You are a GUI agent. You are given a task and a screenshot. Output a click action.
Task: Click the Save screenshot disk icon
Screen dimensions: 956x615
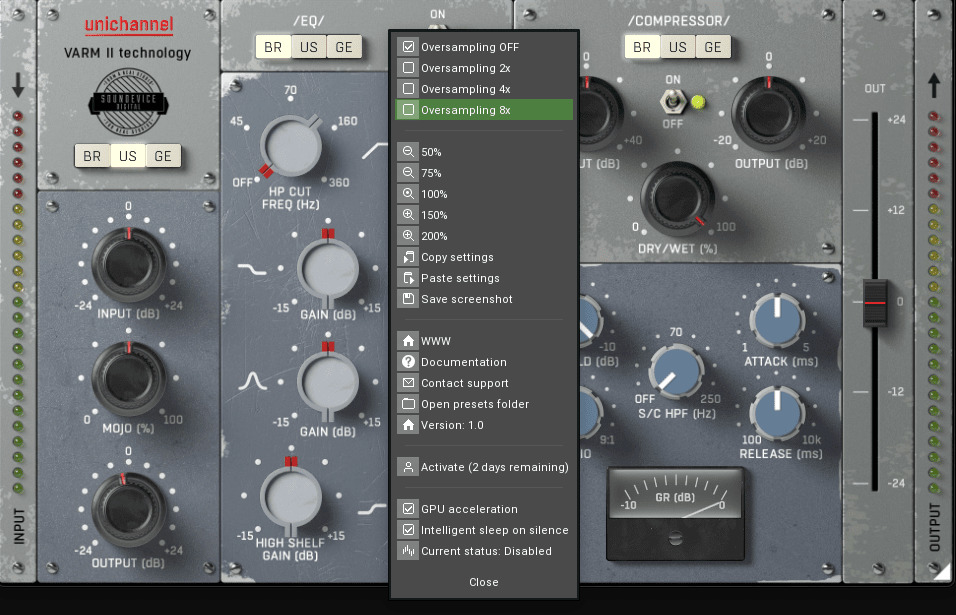click(407, 299)
